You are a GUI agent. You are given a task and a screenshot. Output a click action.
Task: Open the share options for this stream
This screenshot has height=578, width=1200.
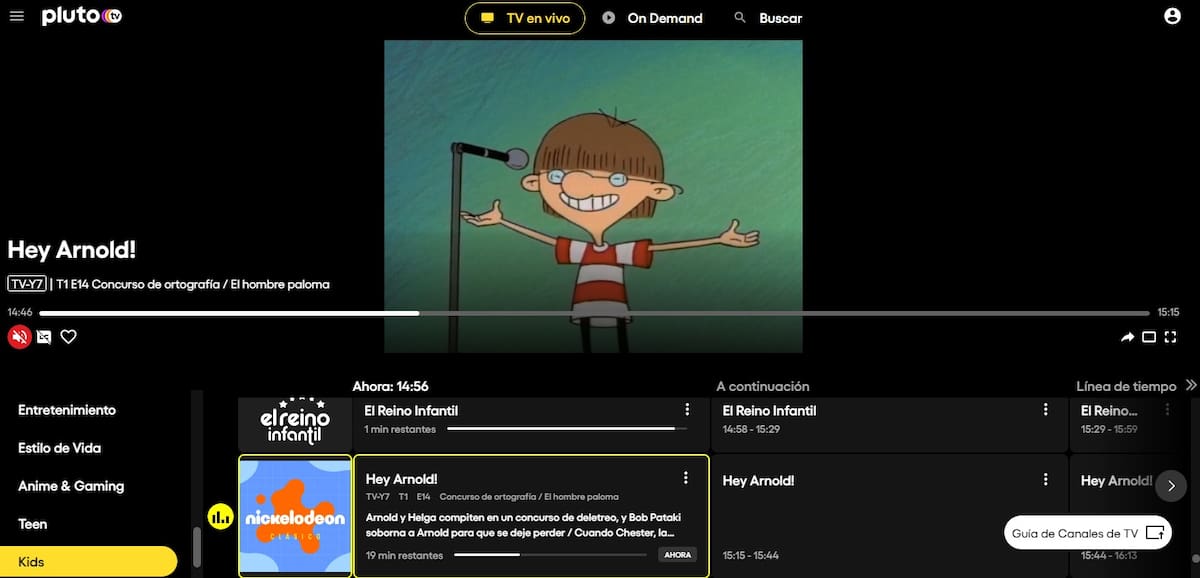click(1127, 337)
